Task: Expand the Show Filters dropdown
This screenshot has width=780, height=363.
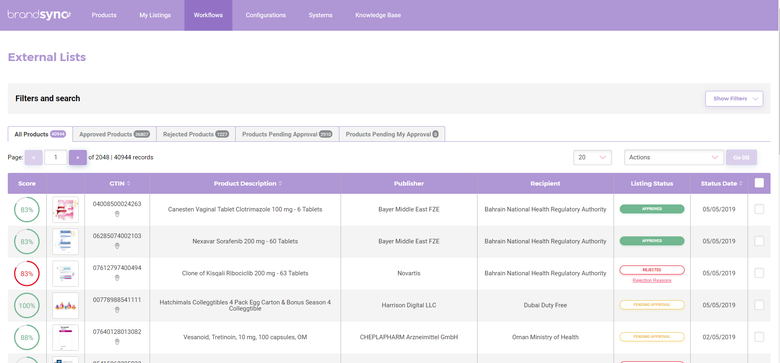Action: 734,98
